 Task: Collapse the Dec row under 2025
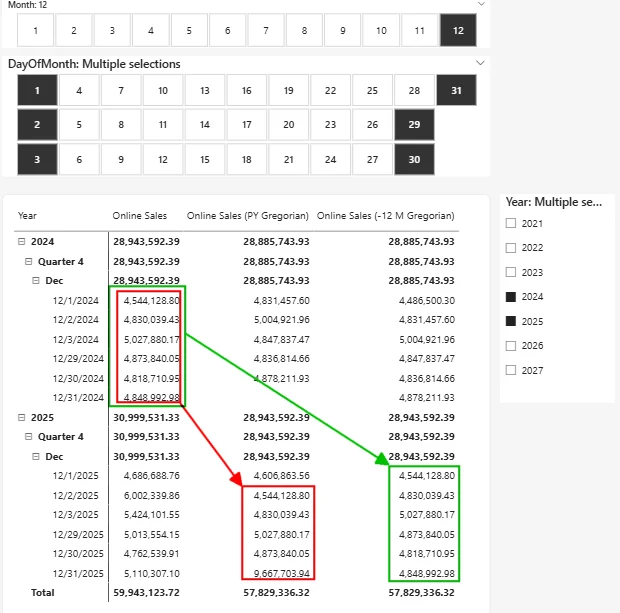point(37,456)
